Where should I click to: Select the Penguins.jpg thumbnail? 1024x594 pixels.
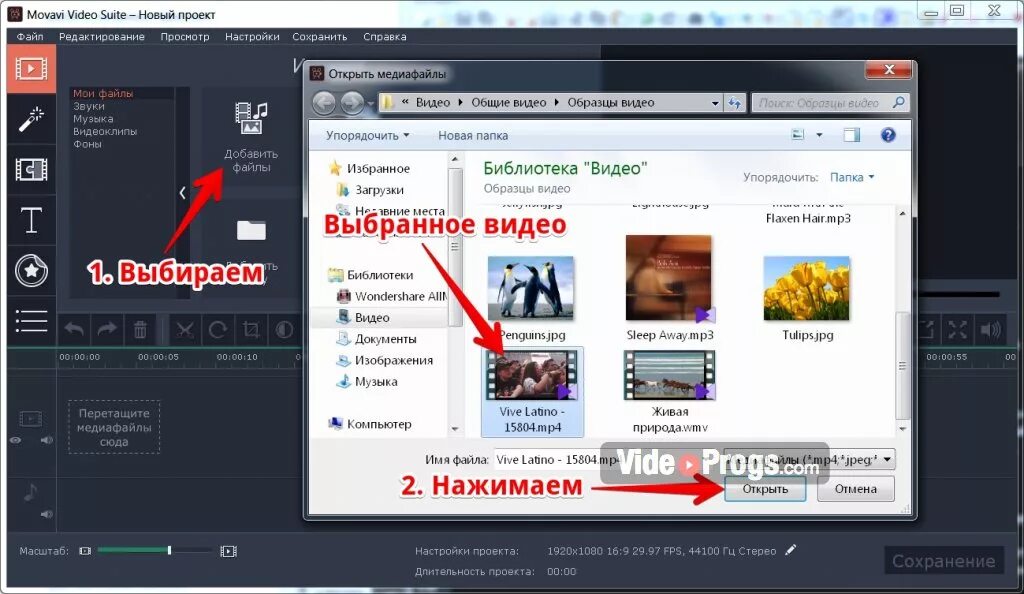point(531,288)
